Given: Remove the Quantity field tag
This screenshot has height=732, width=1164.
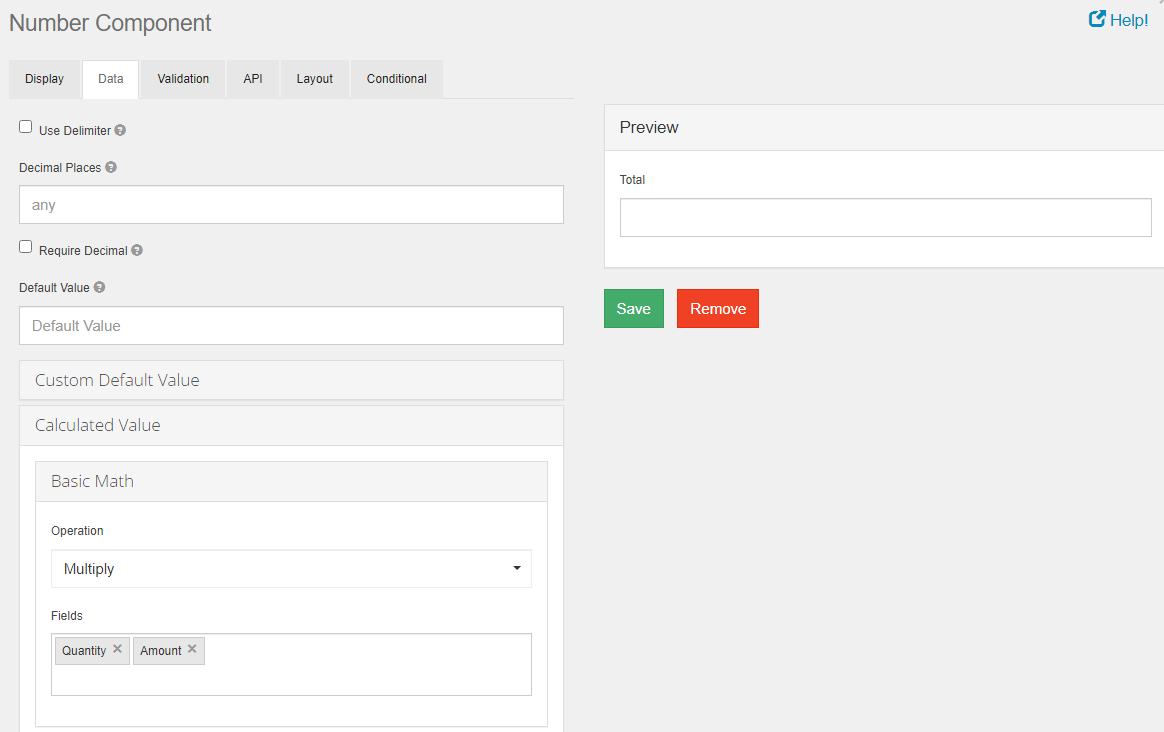Looking at the screenshot, I should 117,649.
